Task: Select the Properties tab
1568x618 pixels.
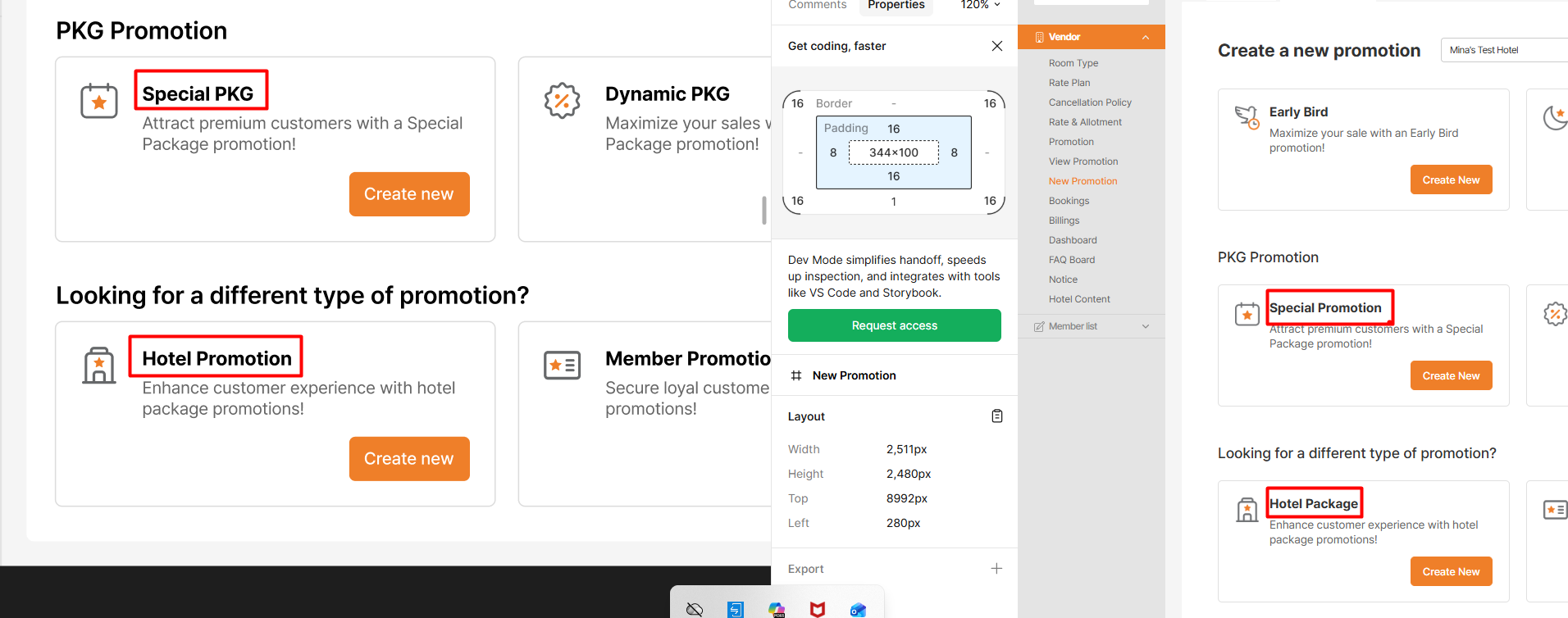Action: click(x=896, y=5)
